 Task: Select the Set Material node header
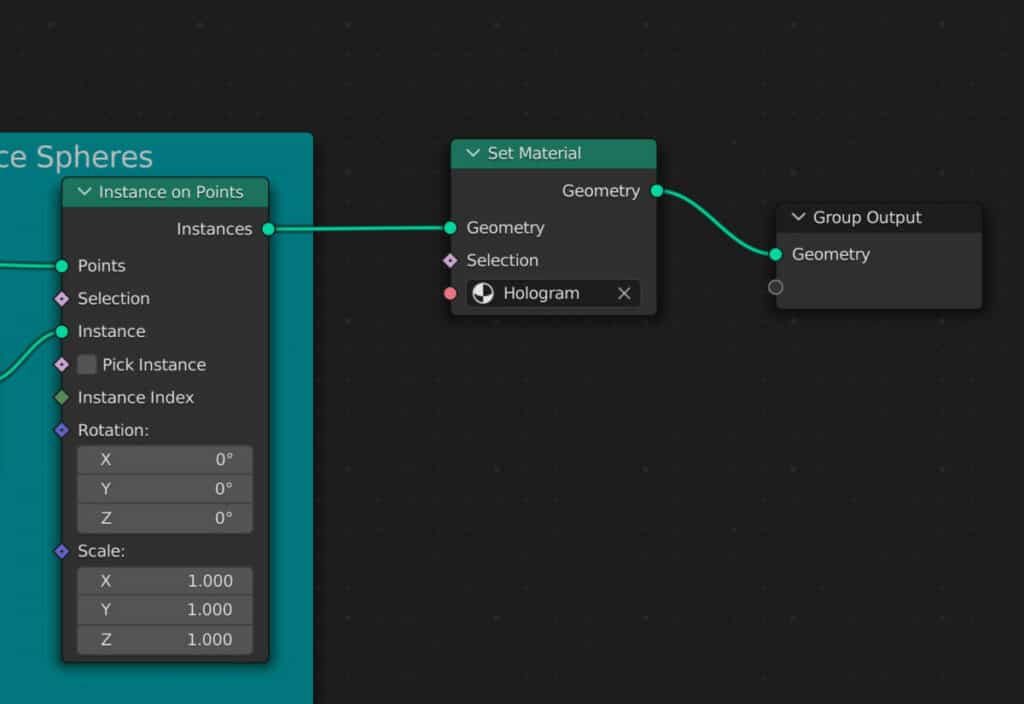[553, 153]
